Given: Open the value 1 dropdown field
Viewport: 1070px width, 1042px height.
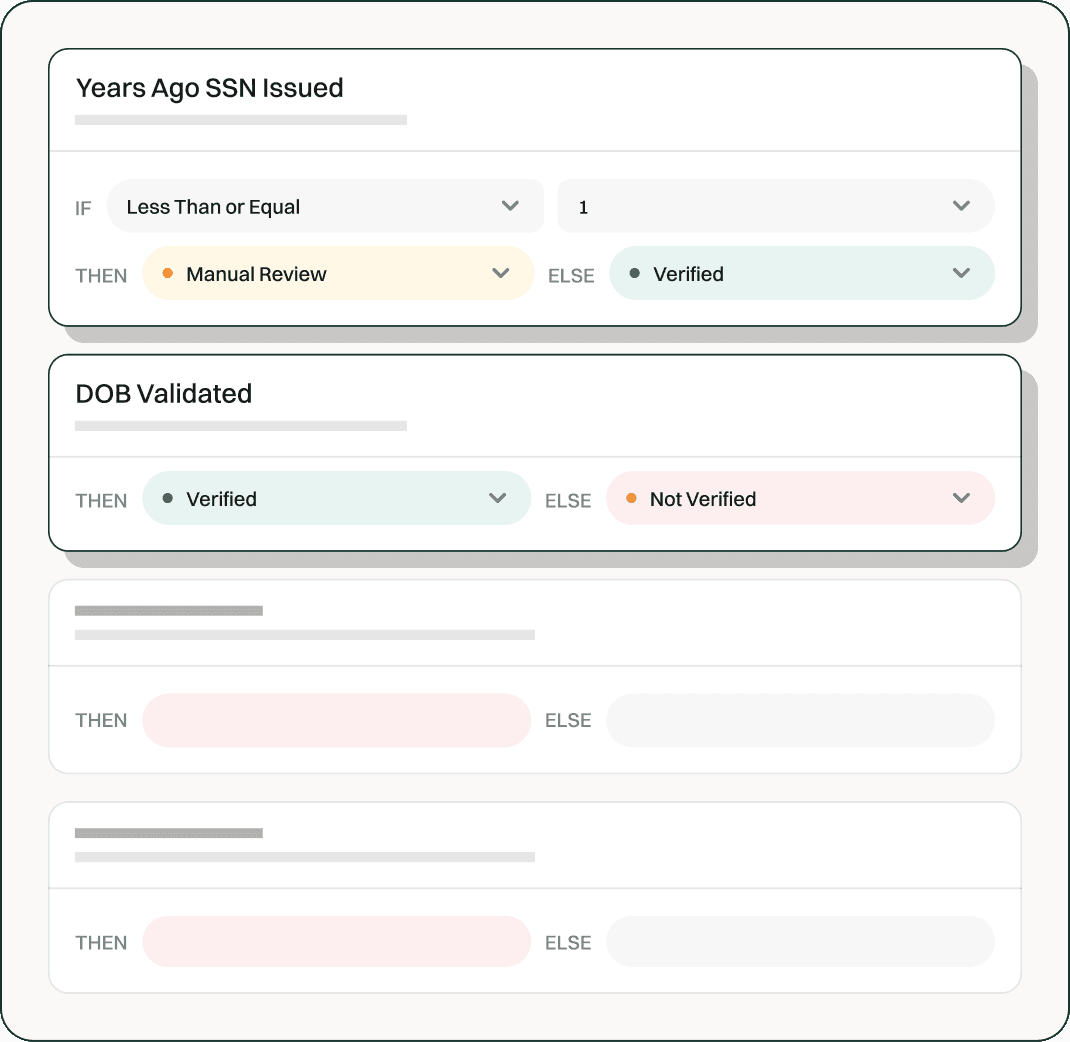Looking at the screenshot, I should pyautogui.click(x=776, y=206).
